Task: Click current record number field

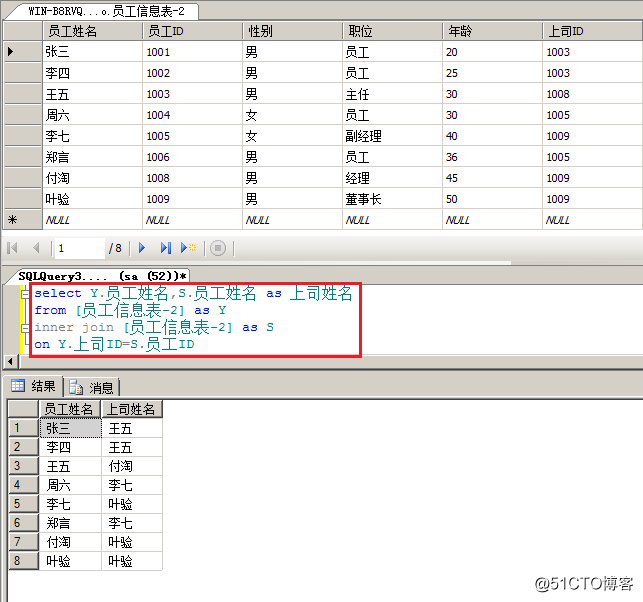Action: click(x=80, y=248)
